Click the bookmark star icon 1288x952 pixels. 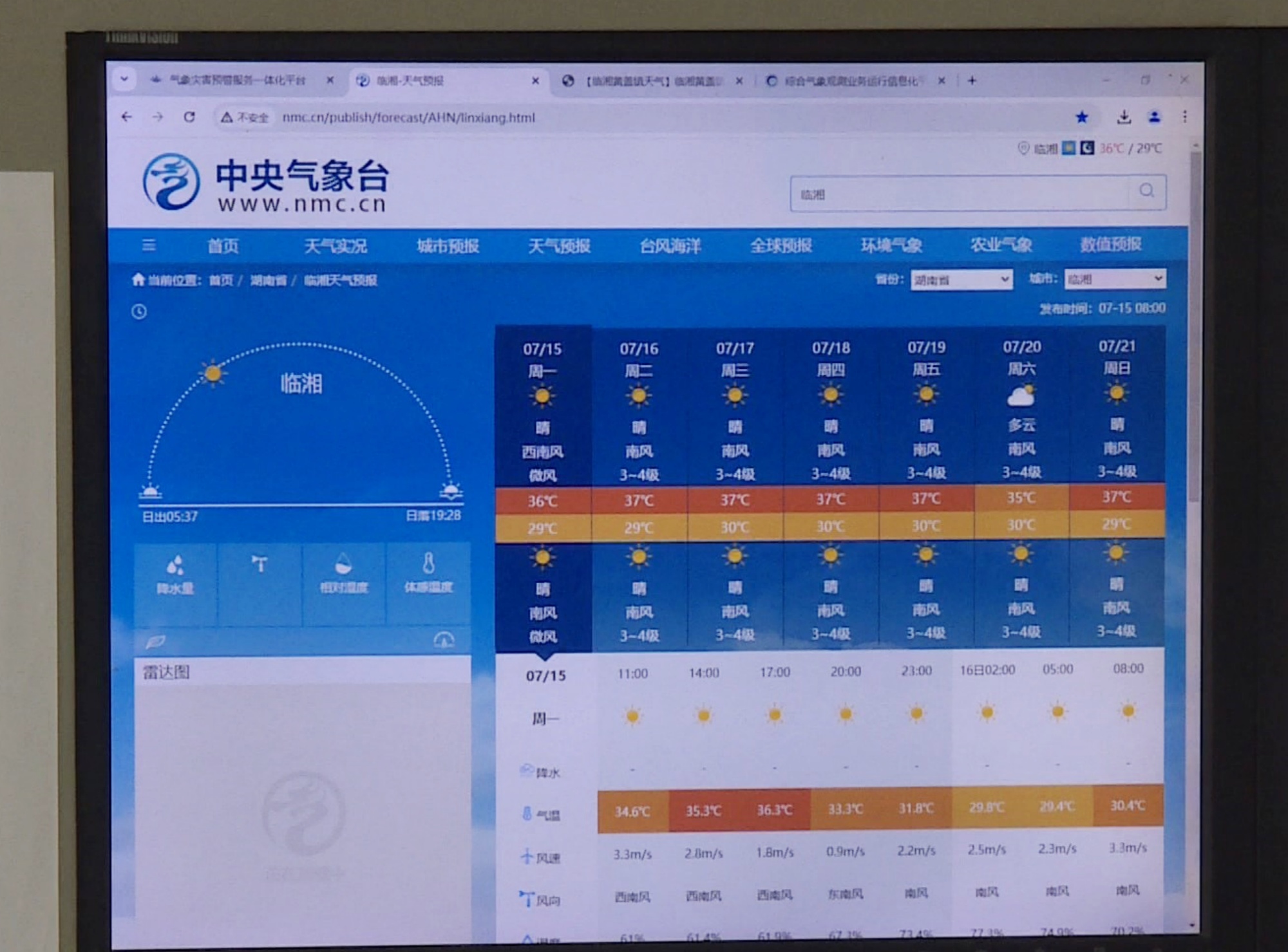[1082, 117]
